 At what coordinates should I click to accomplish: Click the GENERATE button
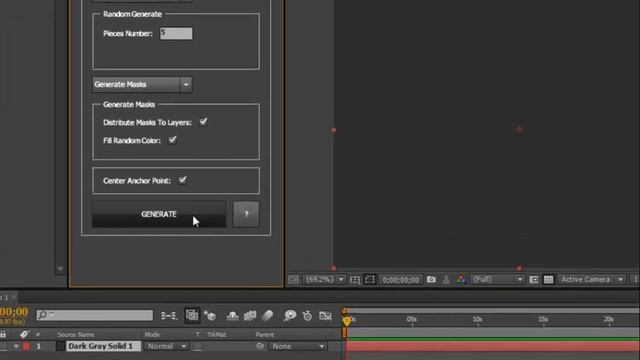[159, 214]
